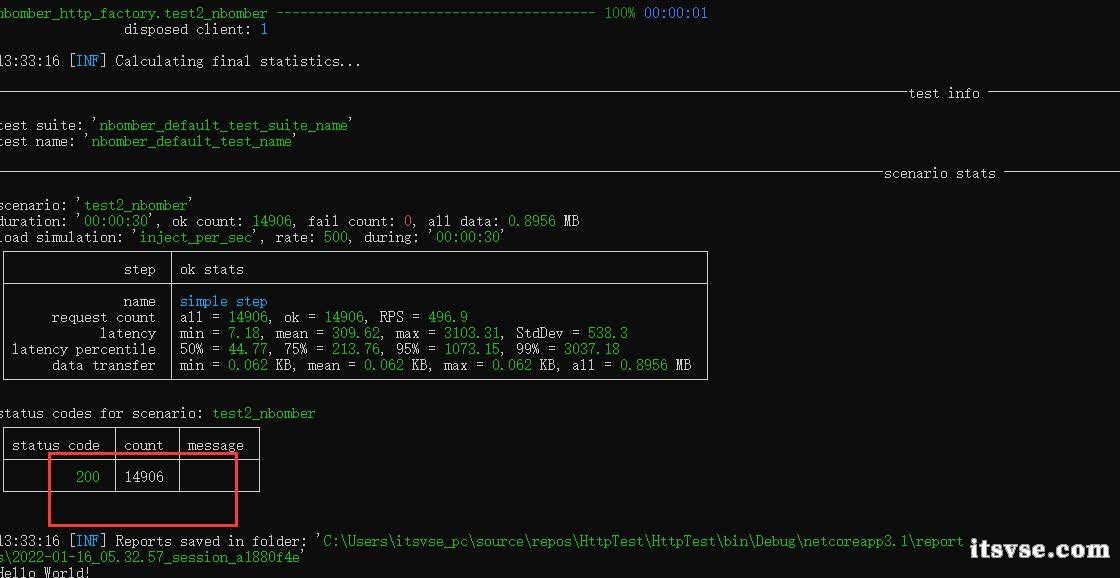Click the 'simple step' name text
The image size is (1120, 578).
point(224,302)
